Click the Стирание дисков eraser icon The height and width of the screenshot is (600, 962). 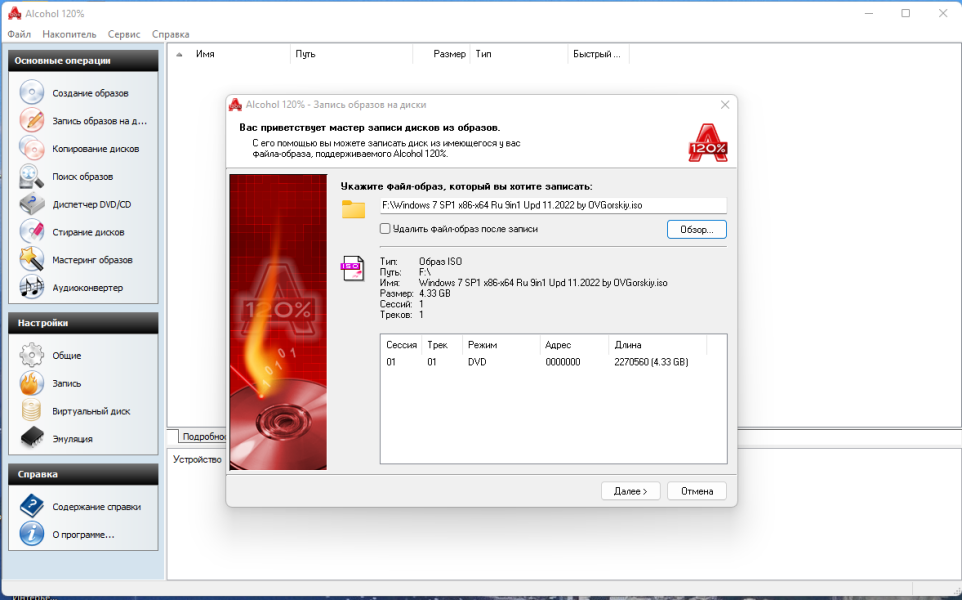click(31, 232)
